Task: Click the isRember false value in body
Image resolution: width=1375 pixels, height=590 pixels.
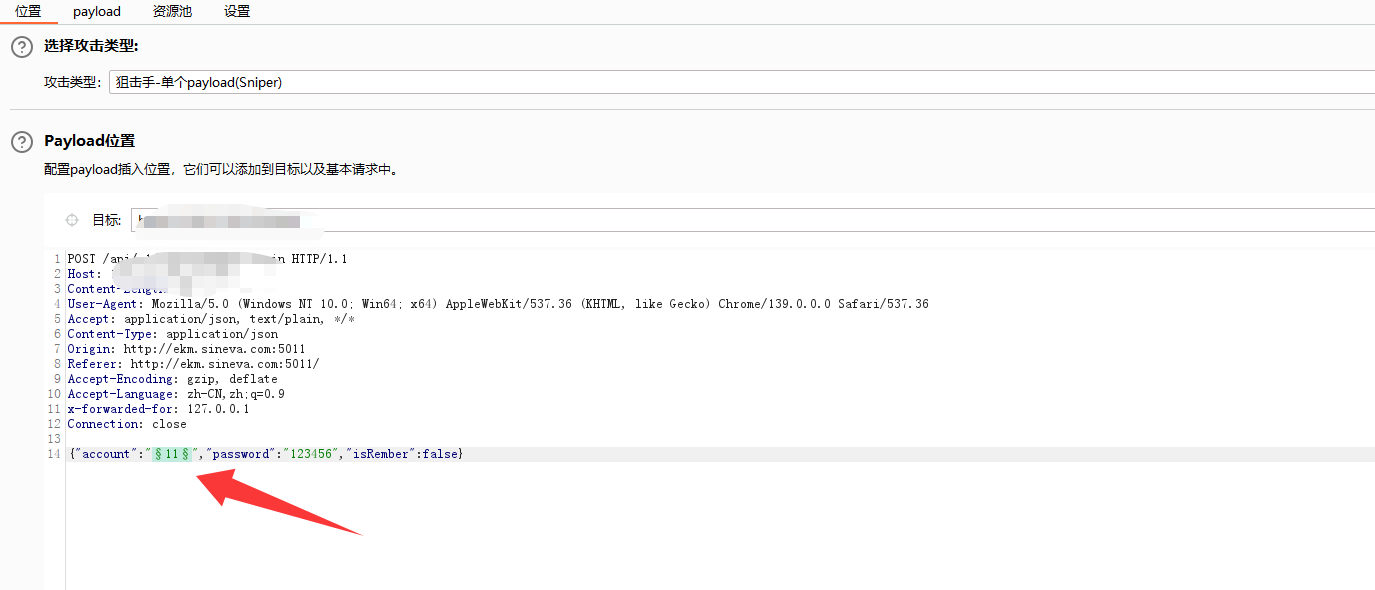Action: pos(439,454)
